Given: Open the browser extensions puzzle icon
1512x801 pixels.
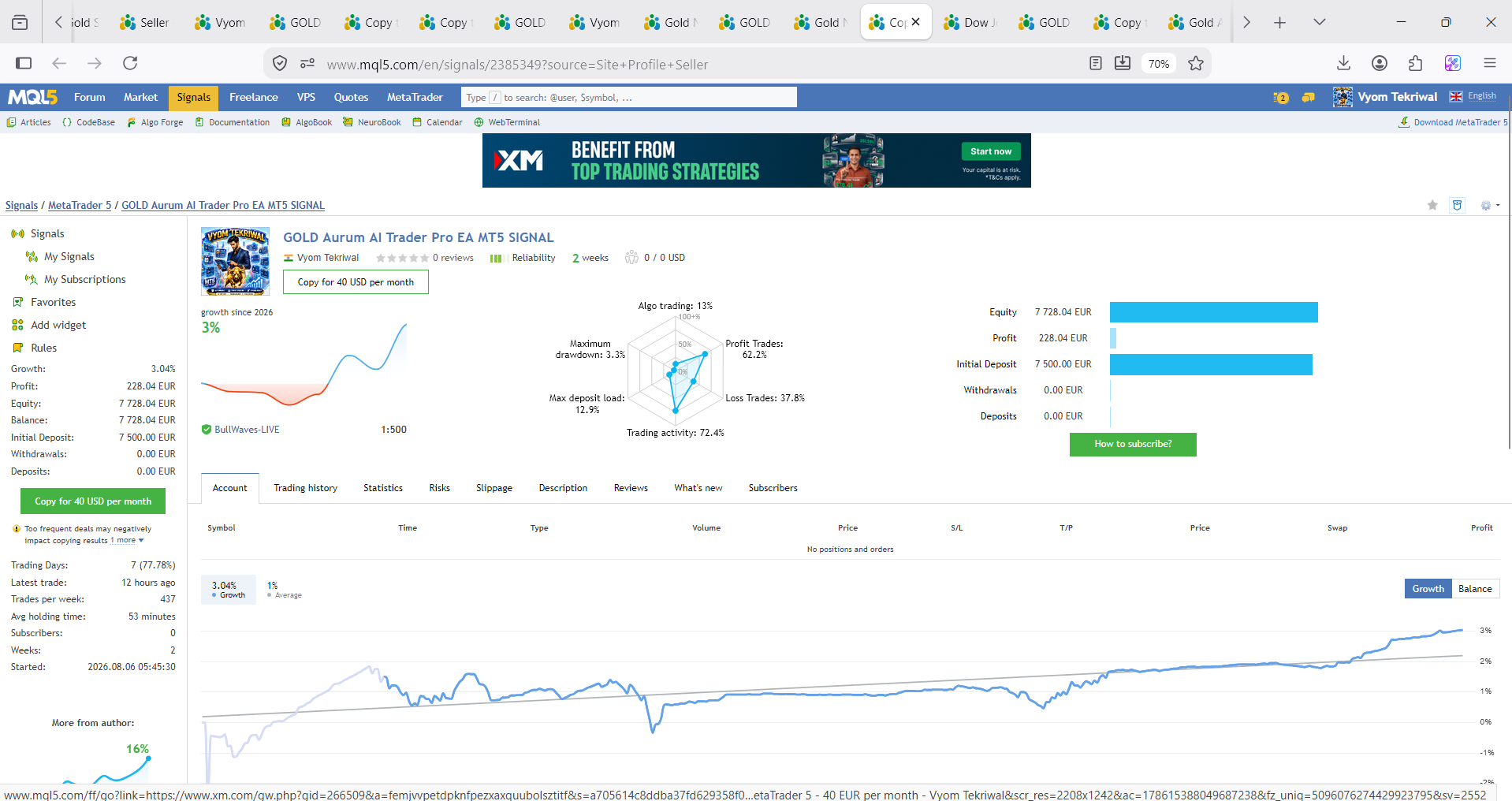Looking at the screenshot, I should [1415, 63].
